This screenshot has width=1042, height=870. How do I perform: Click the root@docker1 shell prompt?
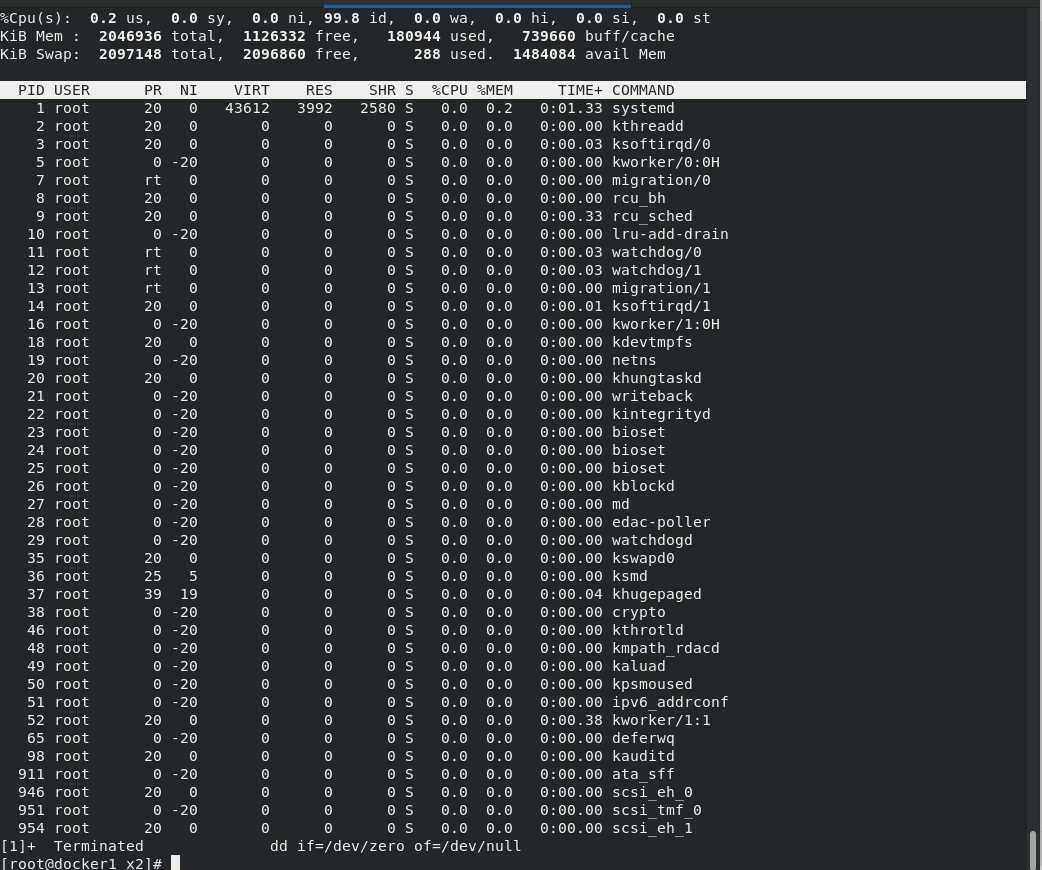(x=81, y=863)
